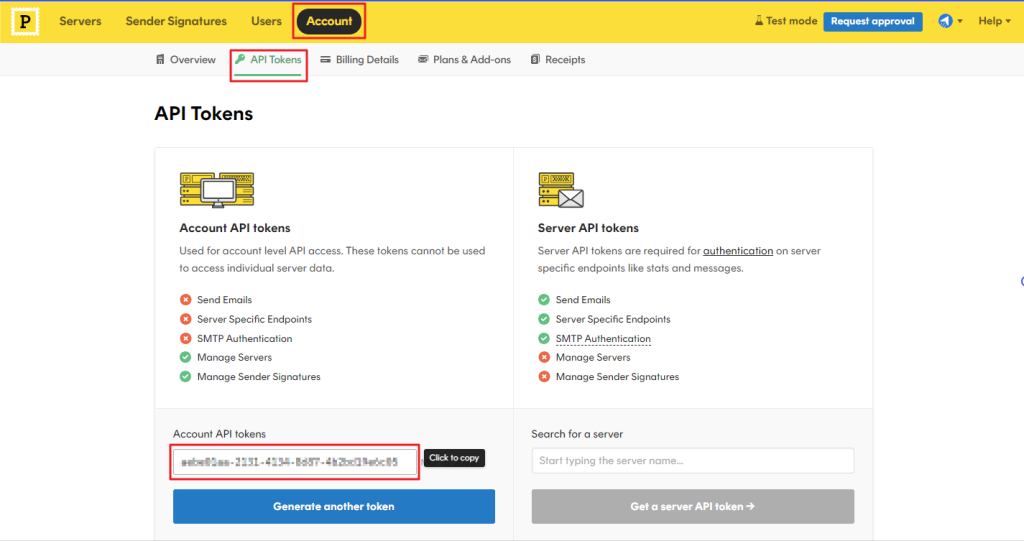Select the Account menu item
Image resolution: width=1024 pixels, height=541 pixels.
[x=329, y=22]
